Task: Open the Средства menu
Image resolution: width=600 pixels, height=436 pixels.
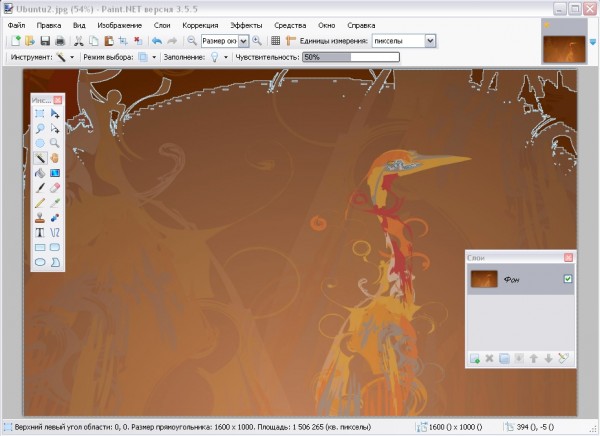Action: (x=290, y=26)
